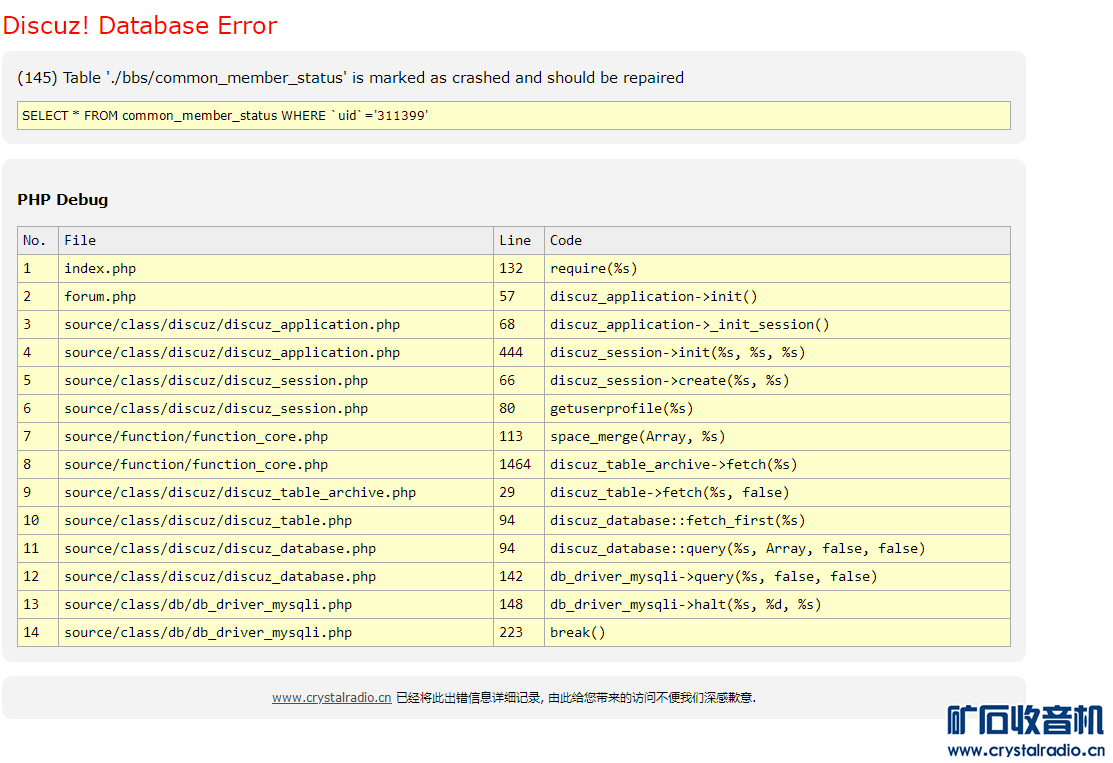The width and height of the screenshot is (1113, 763).
Task: Select line number 132 cell
Action: tap(519, 268)
